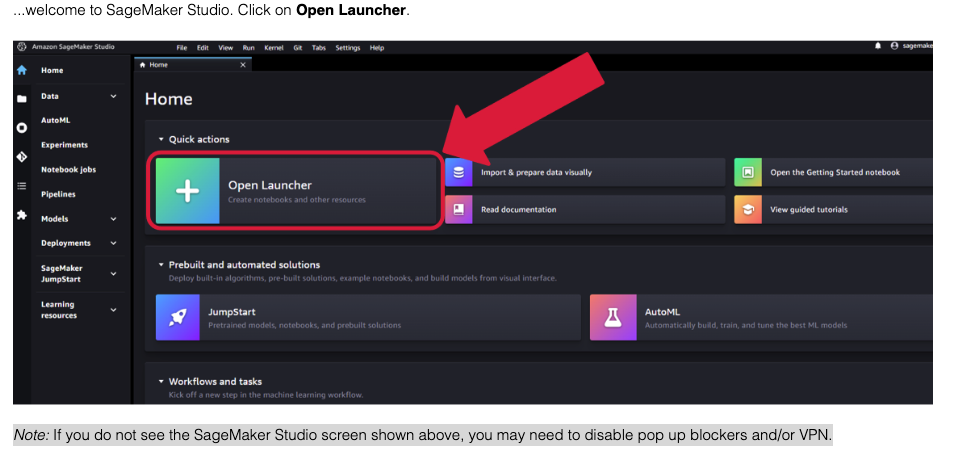The width and height of the screenshot is (958, 454).
Task: Open the Git diamond icon in rail
Action: pos(21,157)
